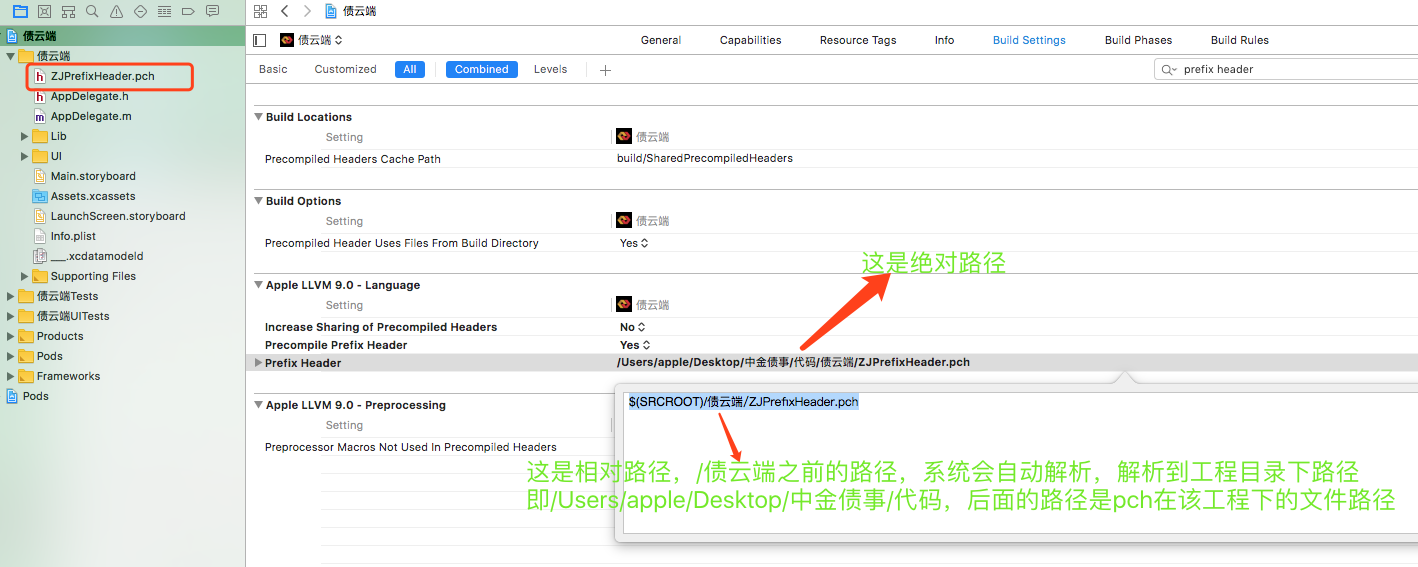Switch to the Build Phases tab

pos(1138,40)
